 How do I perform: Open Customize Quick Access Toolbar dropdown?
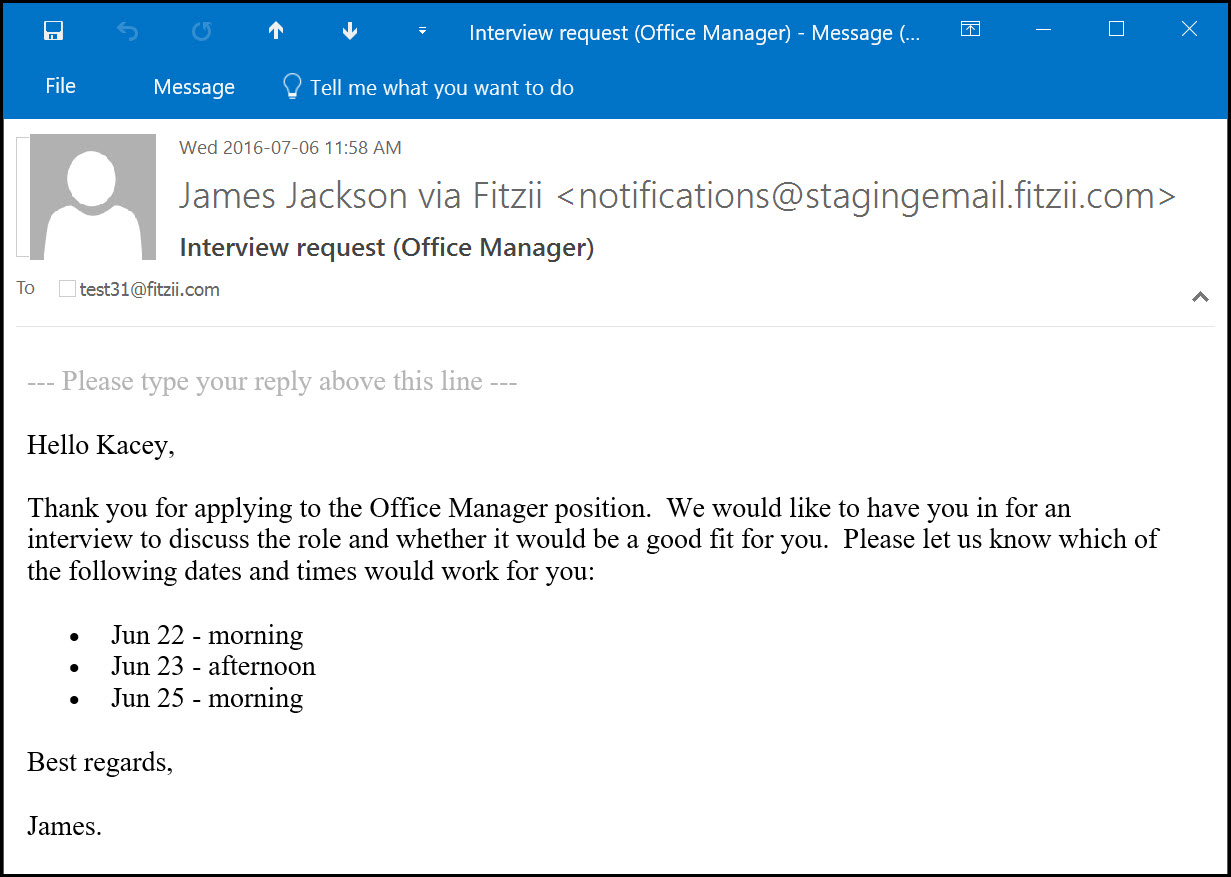point(422,31)
